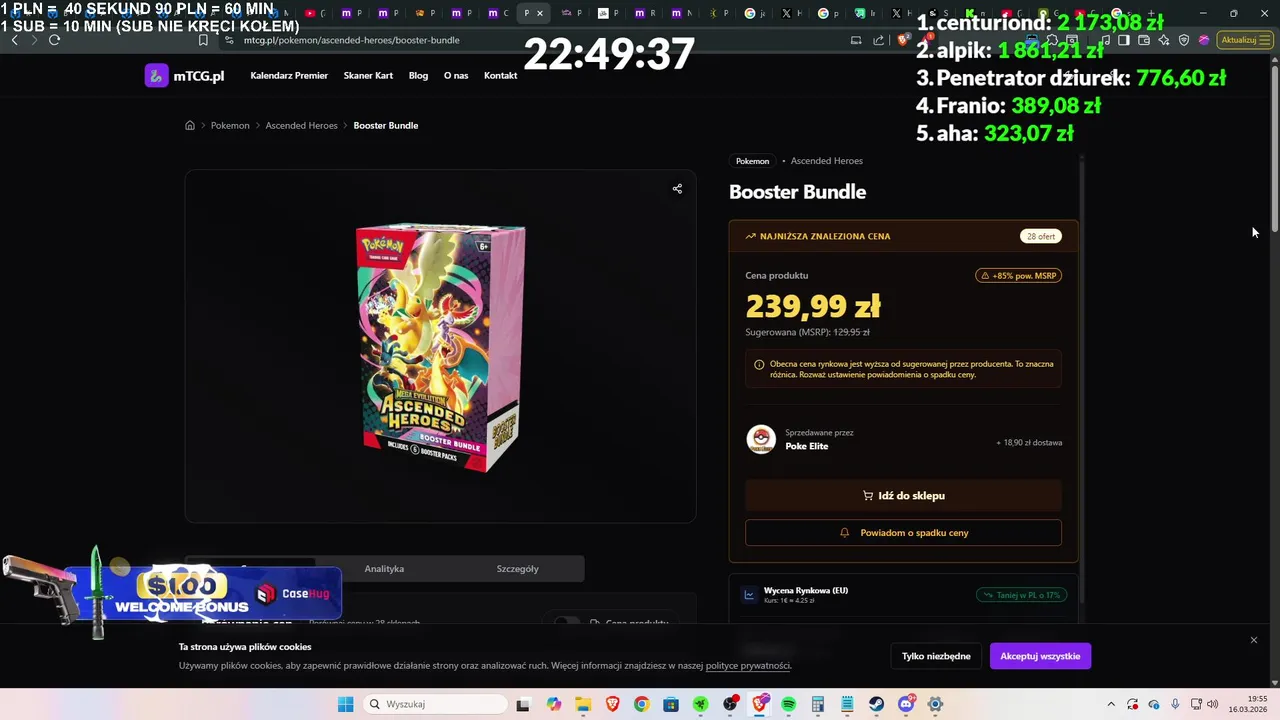Click the Taniej w PL o 17% badge
Viewport: 1280px width, 720px height.
[x=1021, y=595]
